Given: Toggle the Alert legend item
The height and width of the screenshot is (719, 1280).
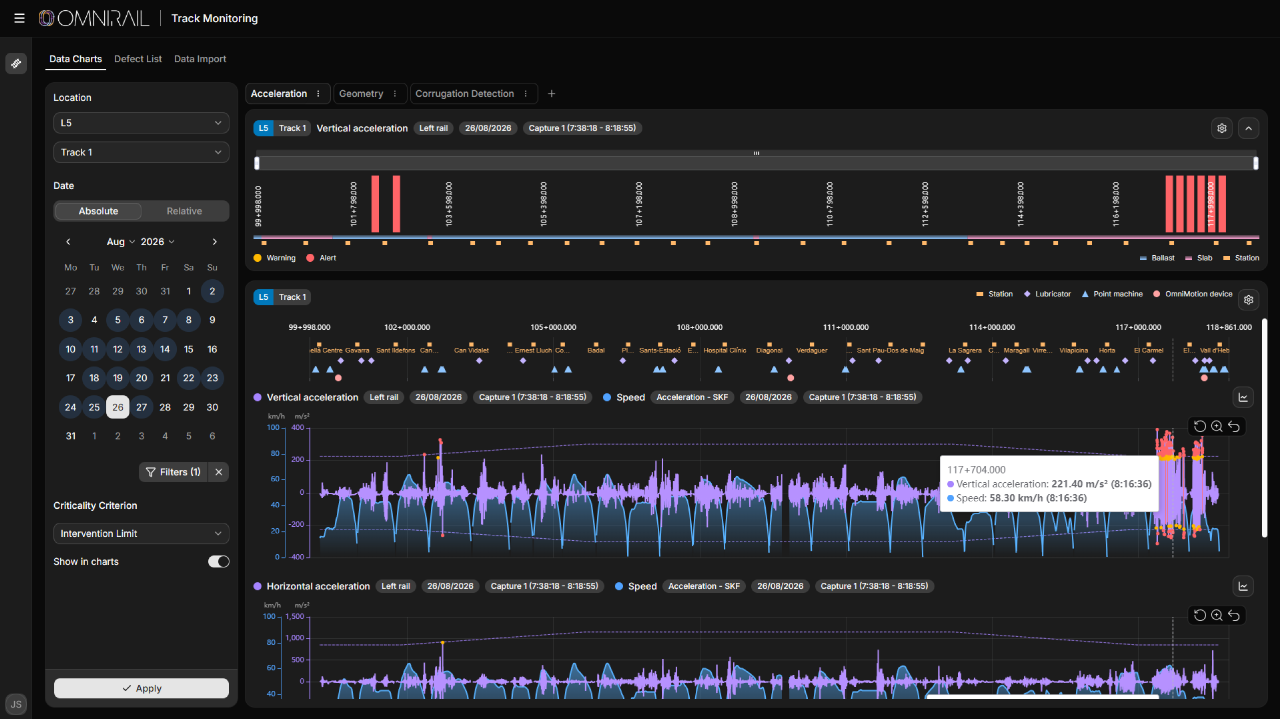Looking at the screenshot, I should coord(320,258).
